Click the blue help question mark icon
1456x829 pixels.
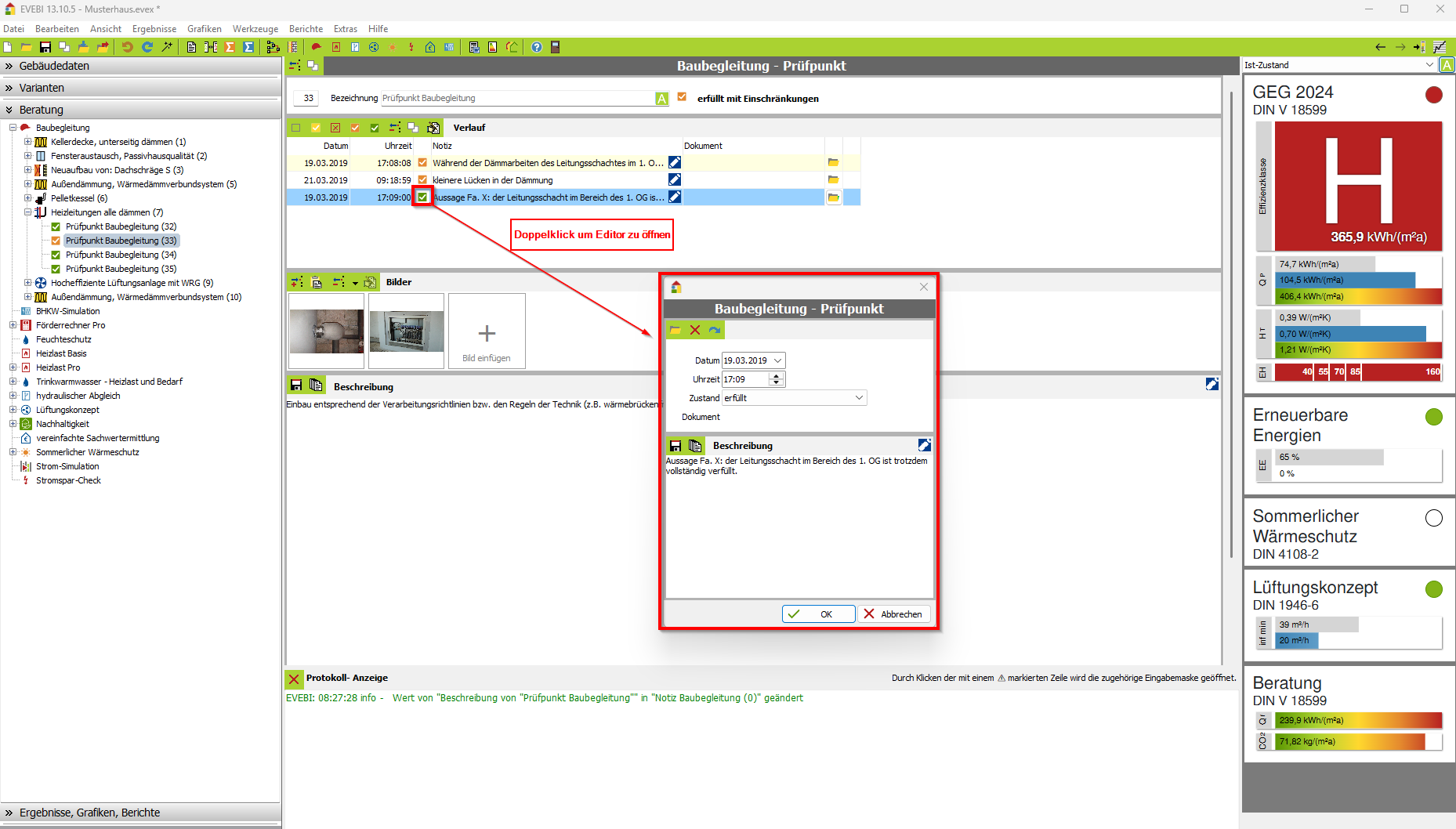coord(537,47)
